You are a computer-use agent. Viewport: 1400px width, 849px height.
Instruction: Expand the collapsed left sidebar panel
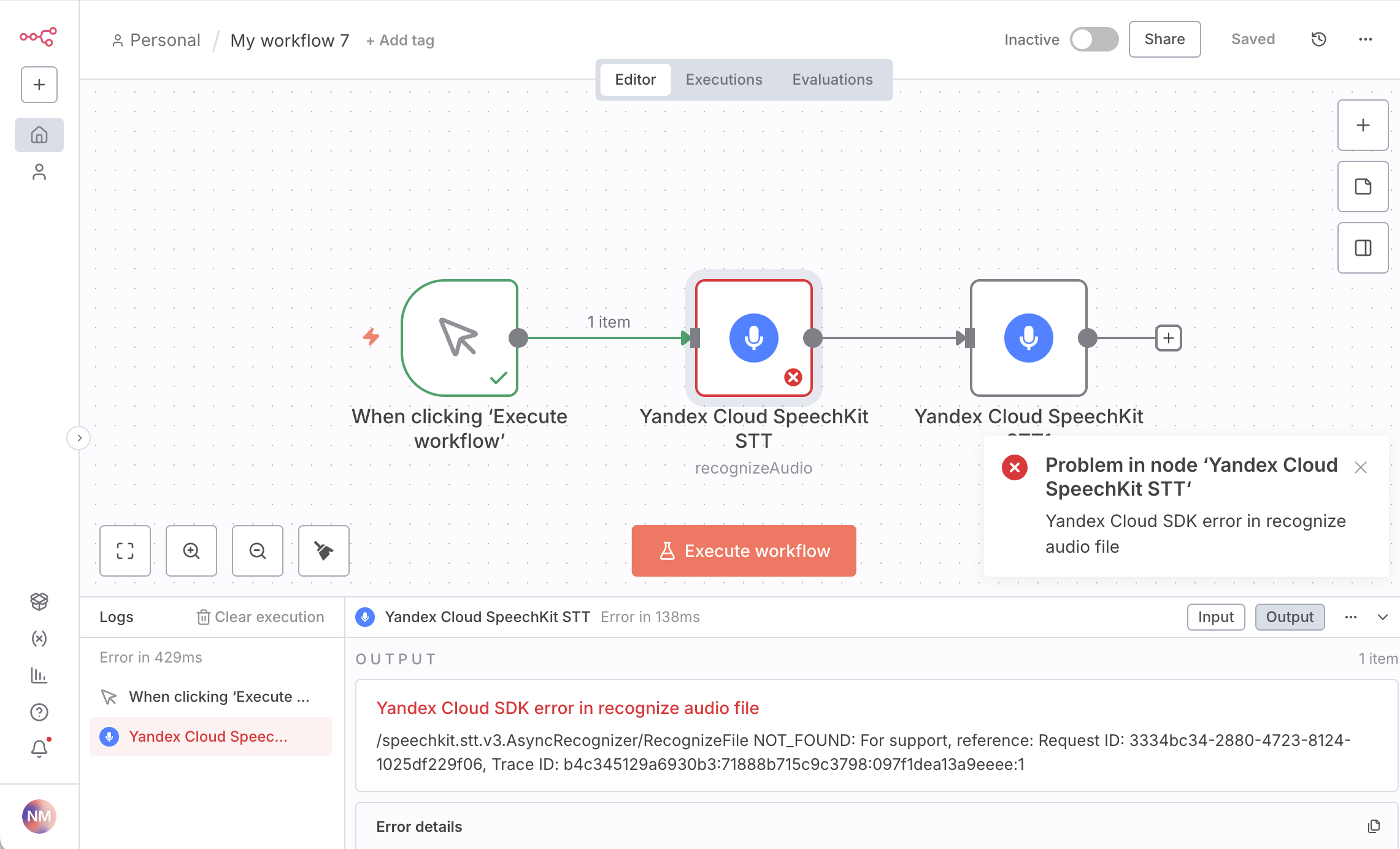click(79, 437)
